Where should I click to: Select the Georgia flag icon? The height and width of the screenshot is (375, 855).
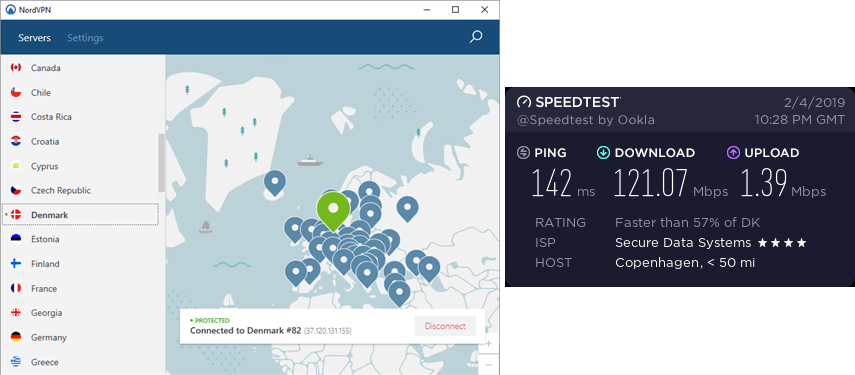[x=16, y=313]
